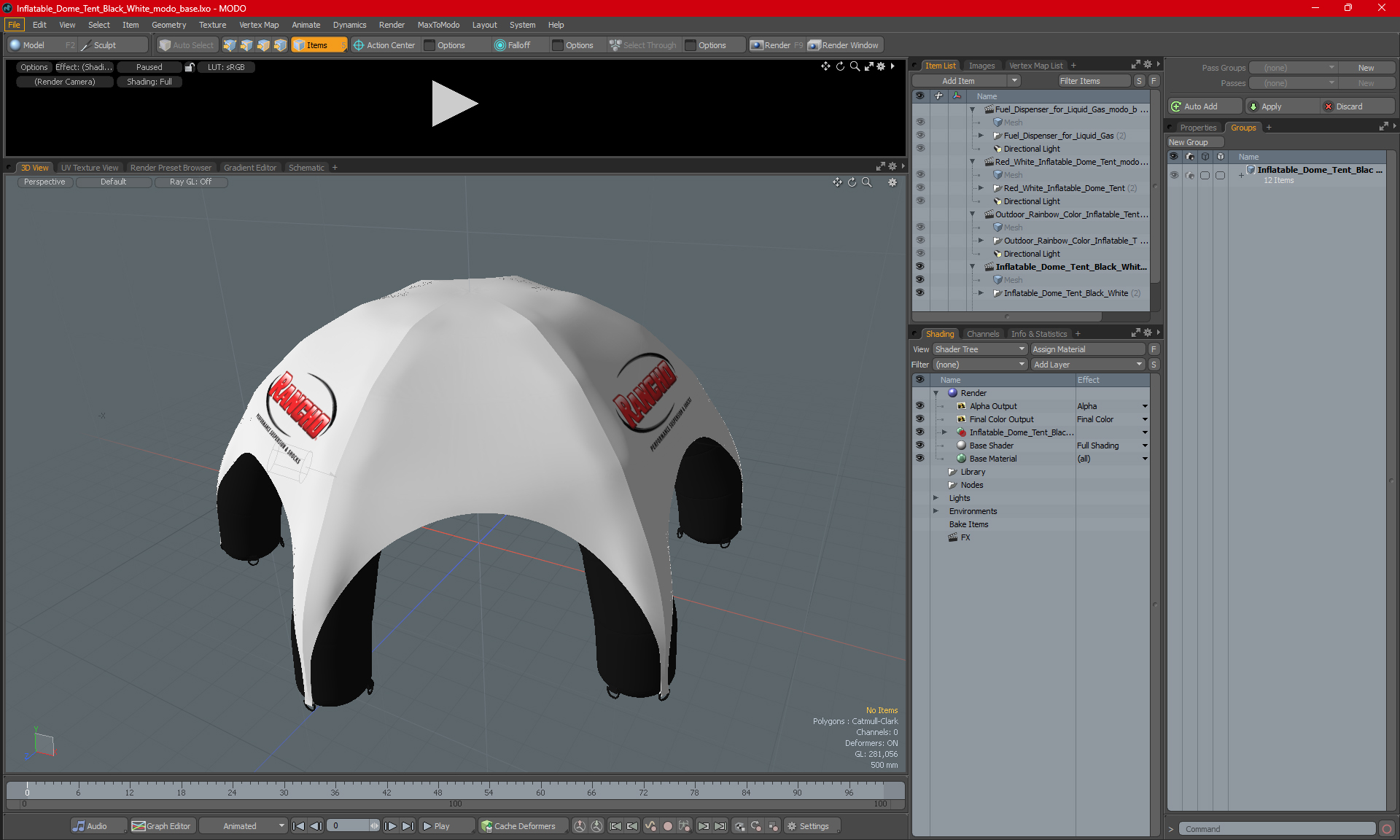The width and height of the screenshot is (1400, 840).
Task: Collapse the Fuel_Dispenser_for_Liquid_Gas_modo scene
Action: coord(972,109)
